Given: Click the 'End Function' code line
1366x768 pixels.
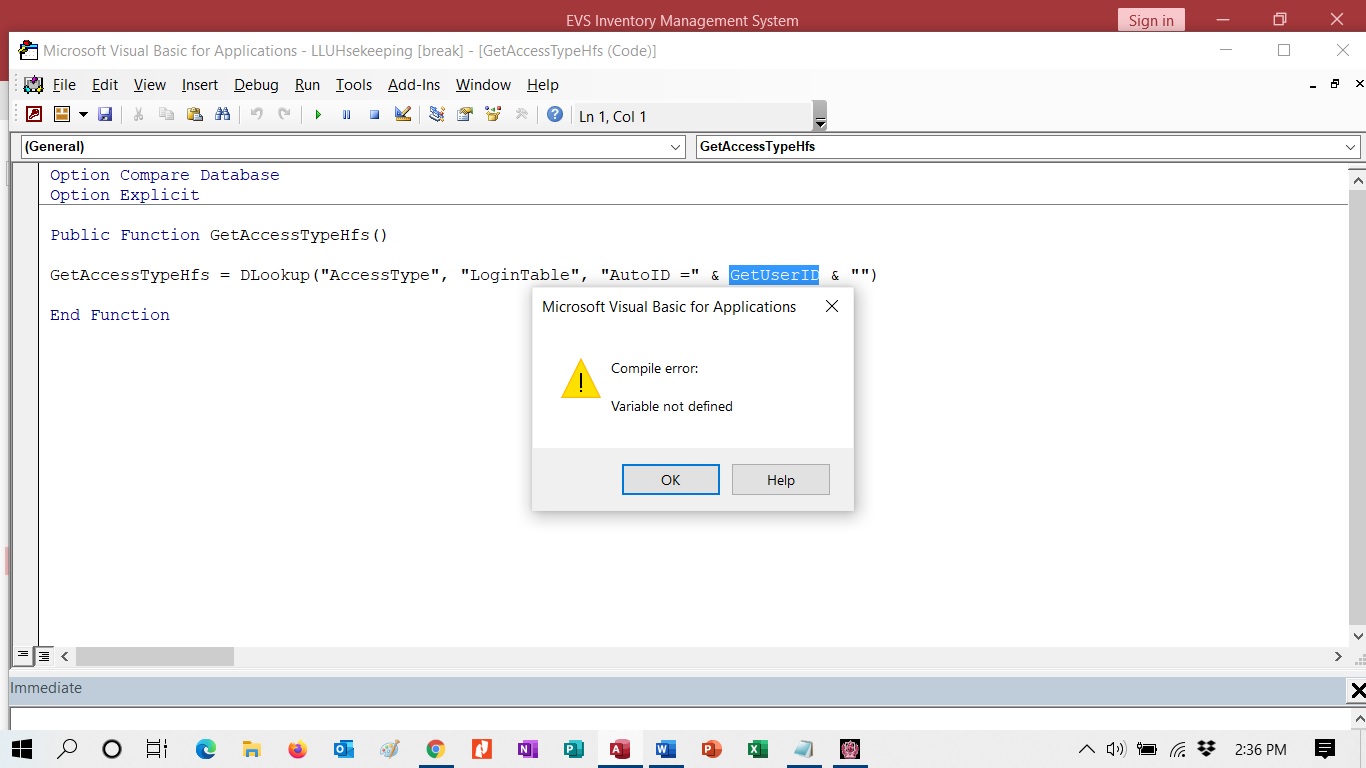Looking at the screenshot, I should coord(110,315).
